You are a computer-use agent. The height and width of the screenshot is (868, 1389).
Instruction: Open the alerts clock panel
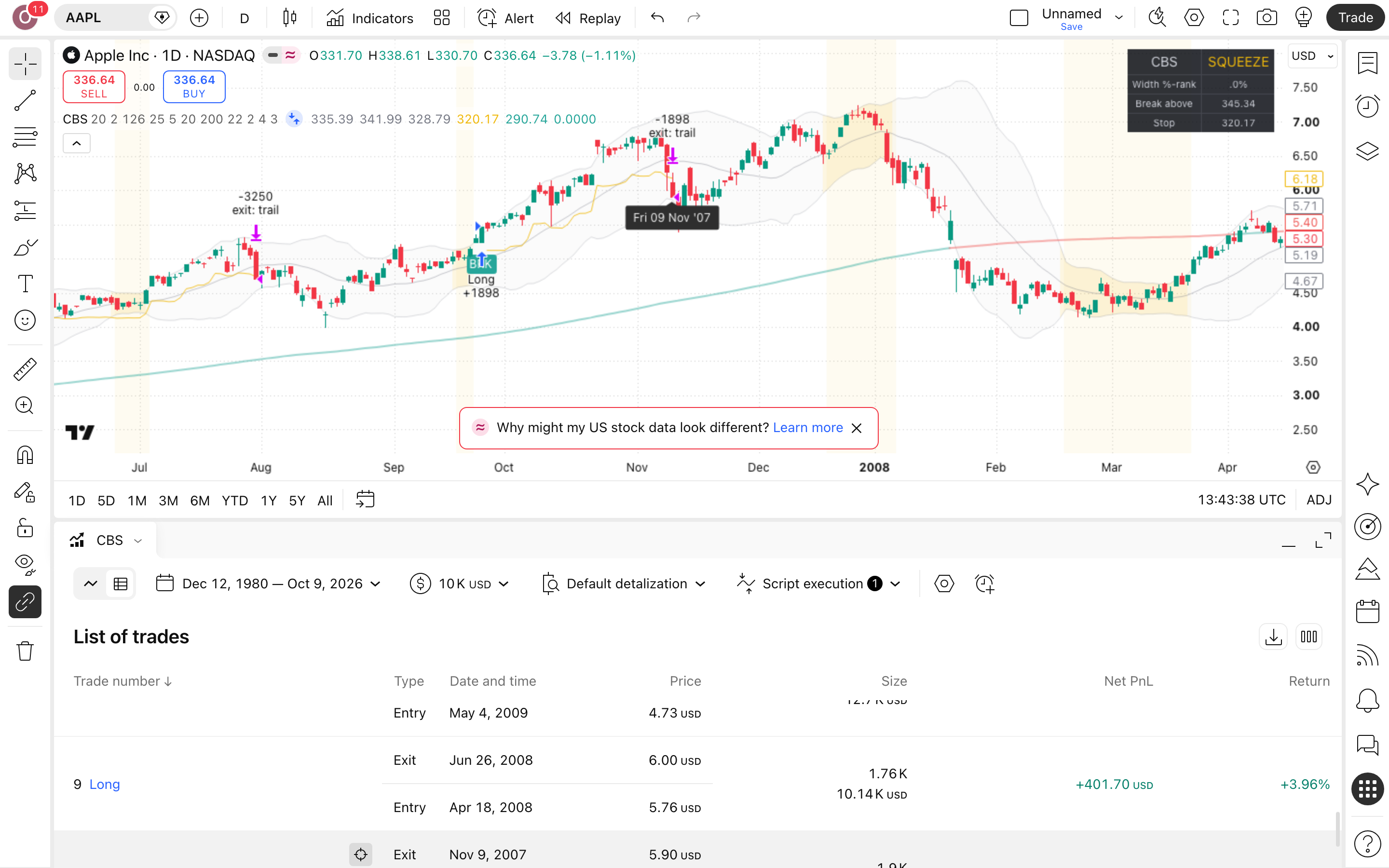(x=1368, y=107)
